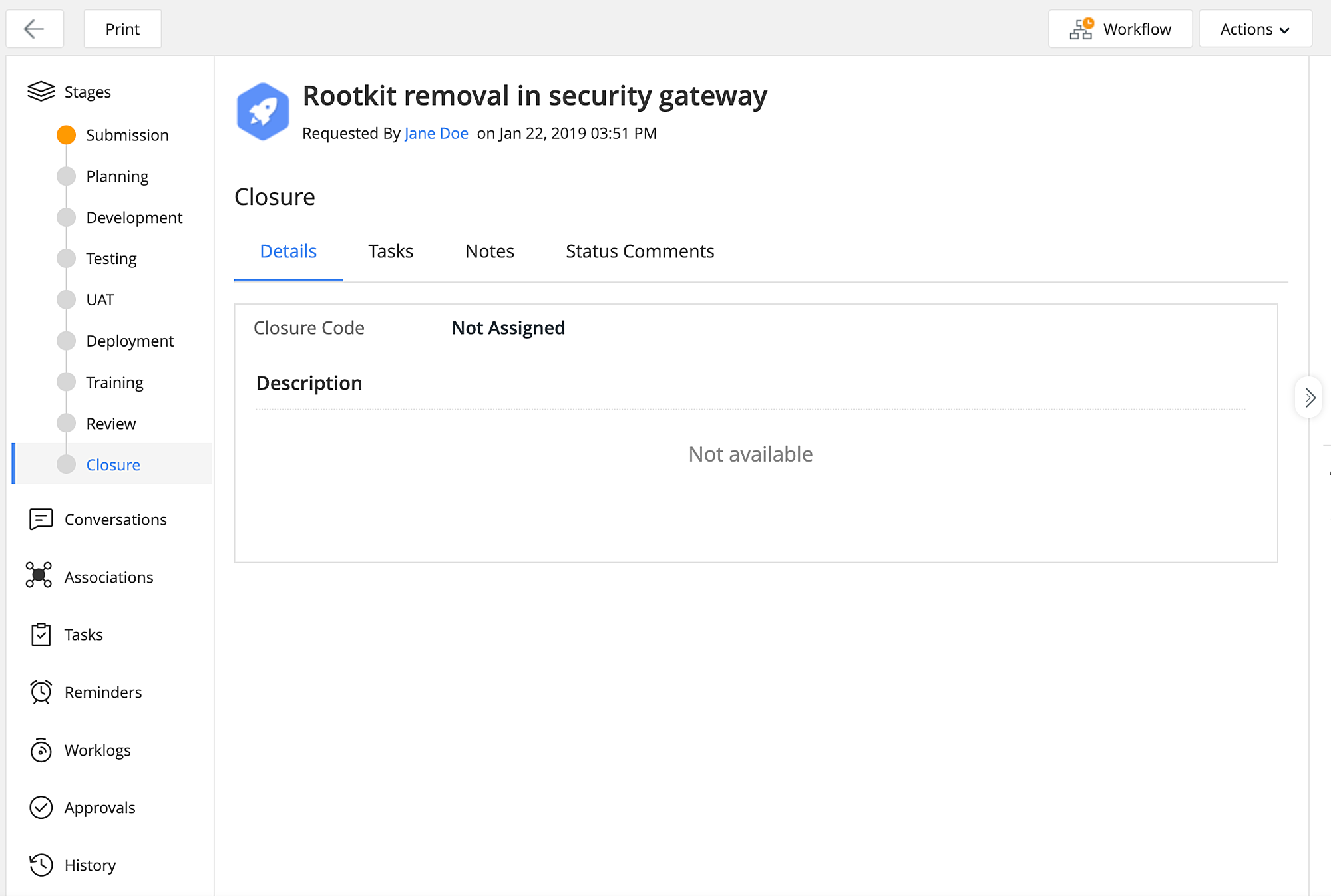Switch to the Status Comments tab
The width and height of the screenshot is (1331, 896).
click(640, 251)
